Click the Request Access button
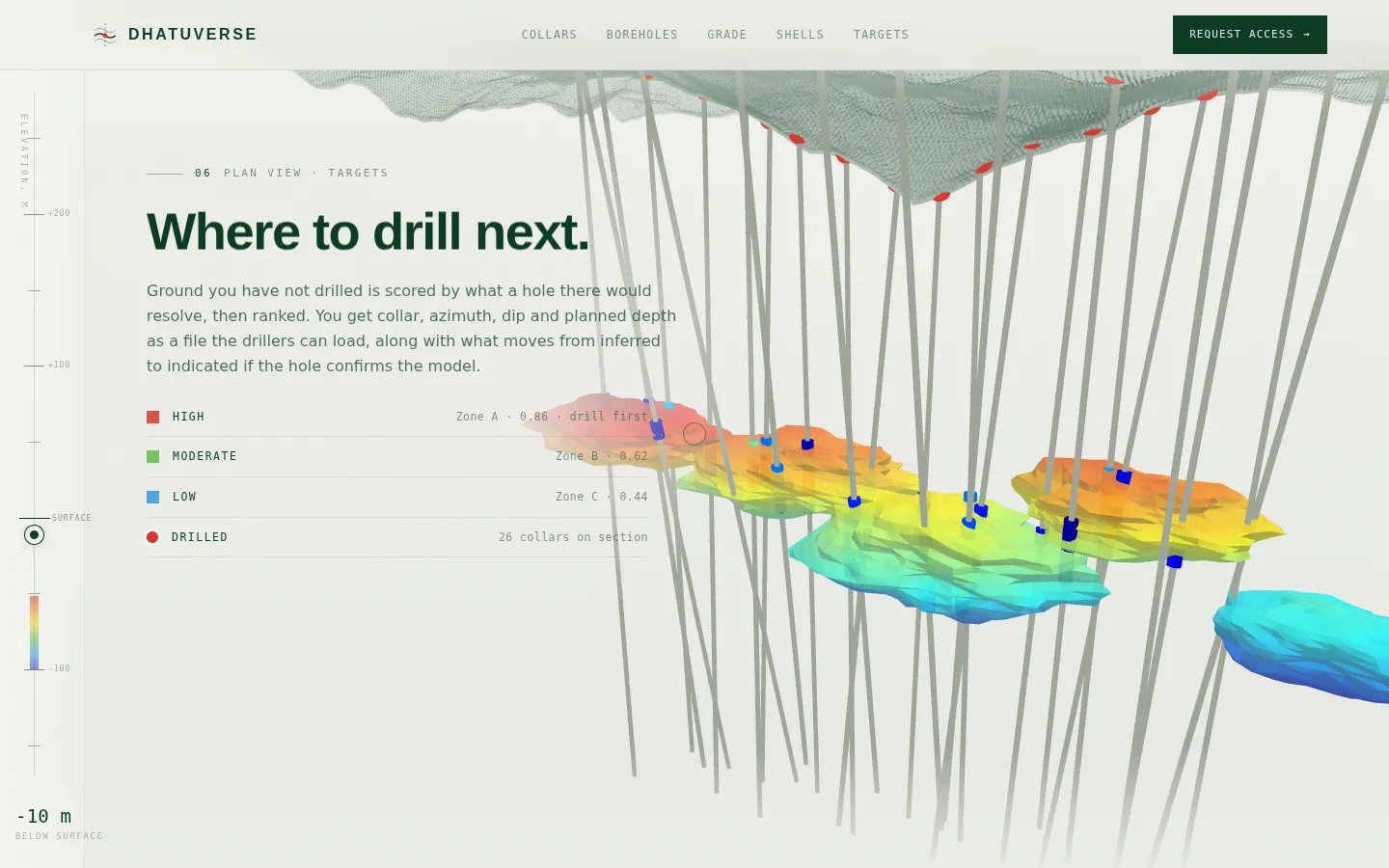 1250,35
